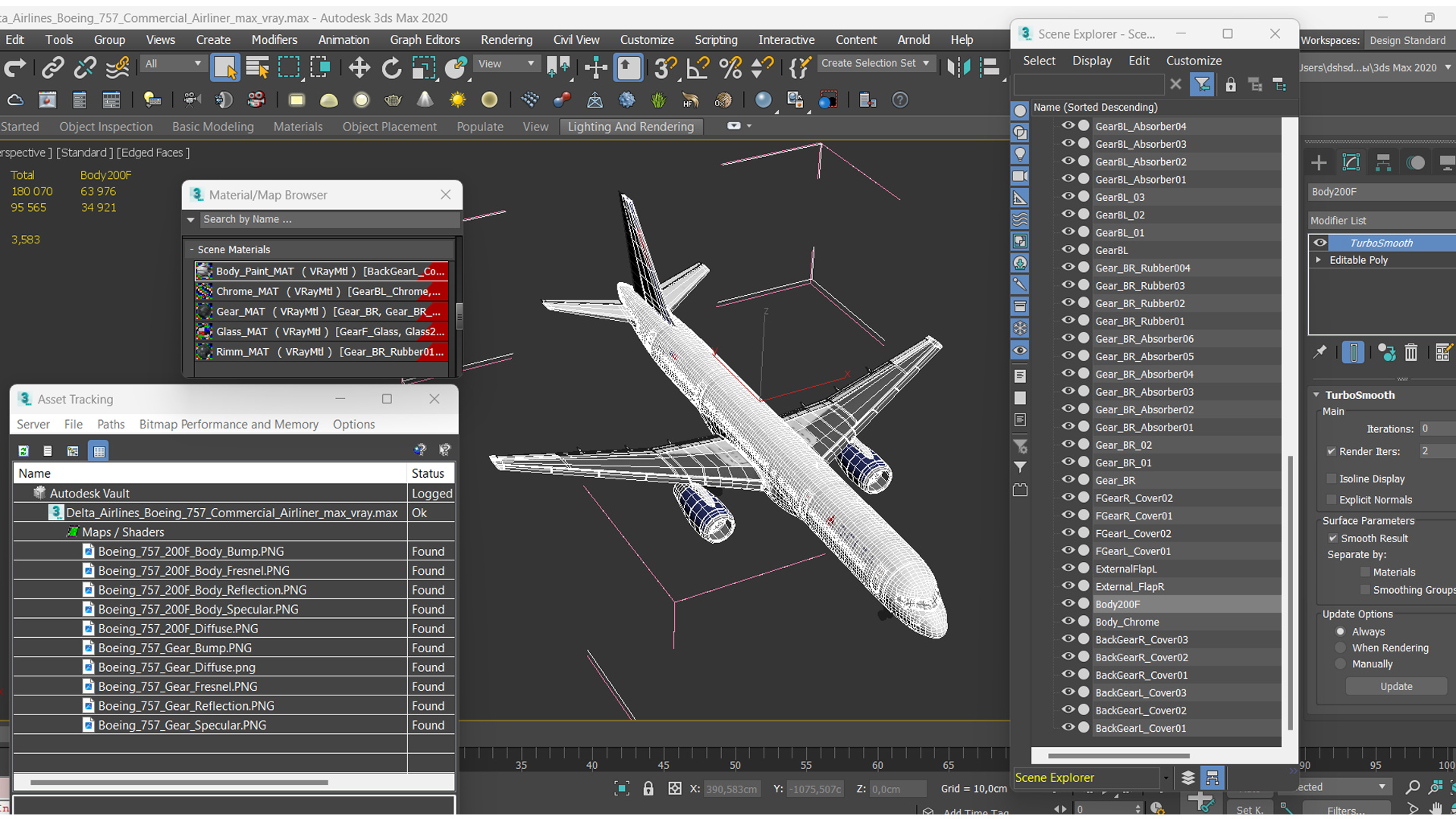
Task: Select the Gear_BR object in Scene Explorer
Action: [1115, 480]
